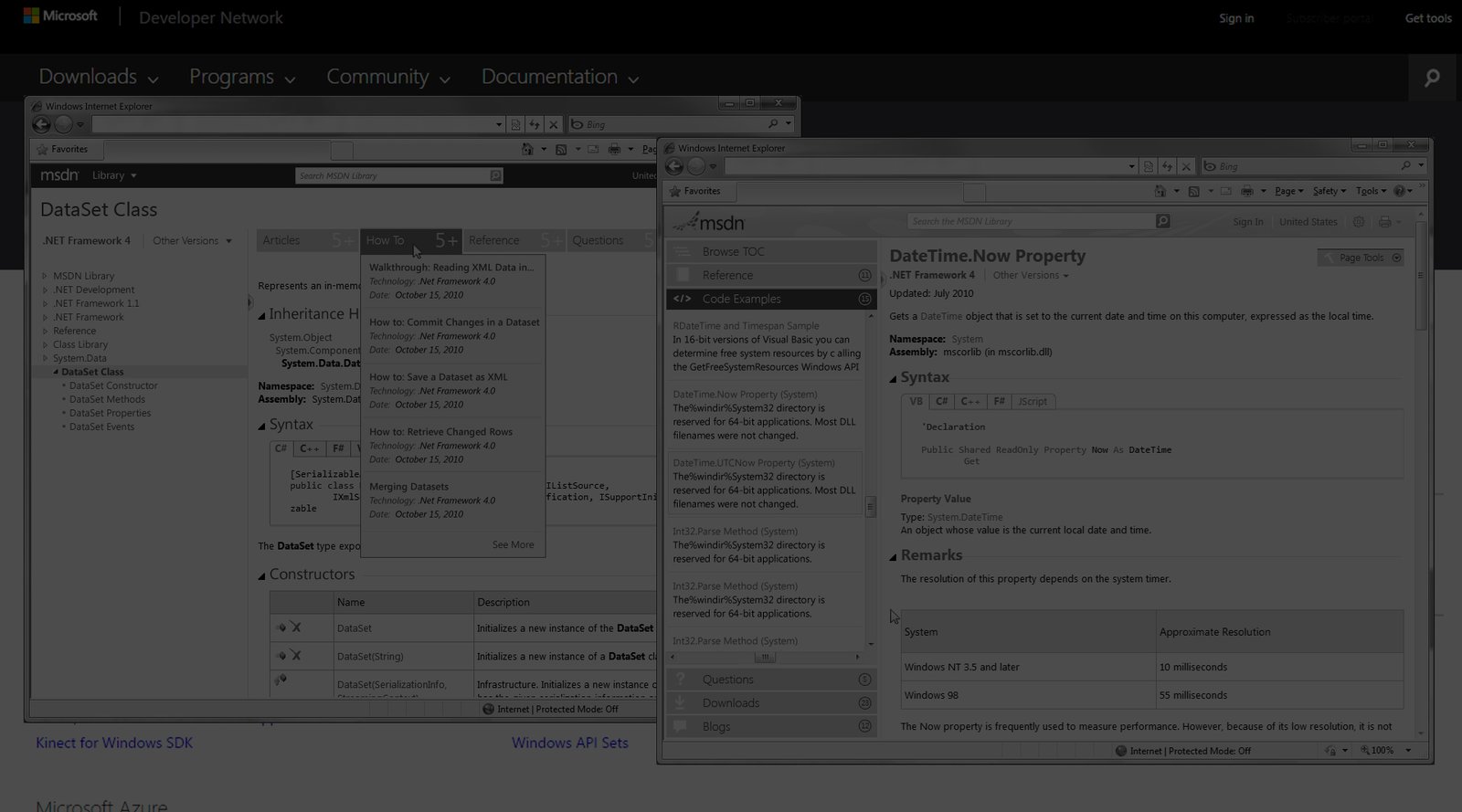Click the Search the MSDN Library field
The width and height of the screenshot is (1462, 812).
point(1031,221)
